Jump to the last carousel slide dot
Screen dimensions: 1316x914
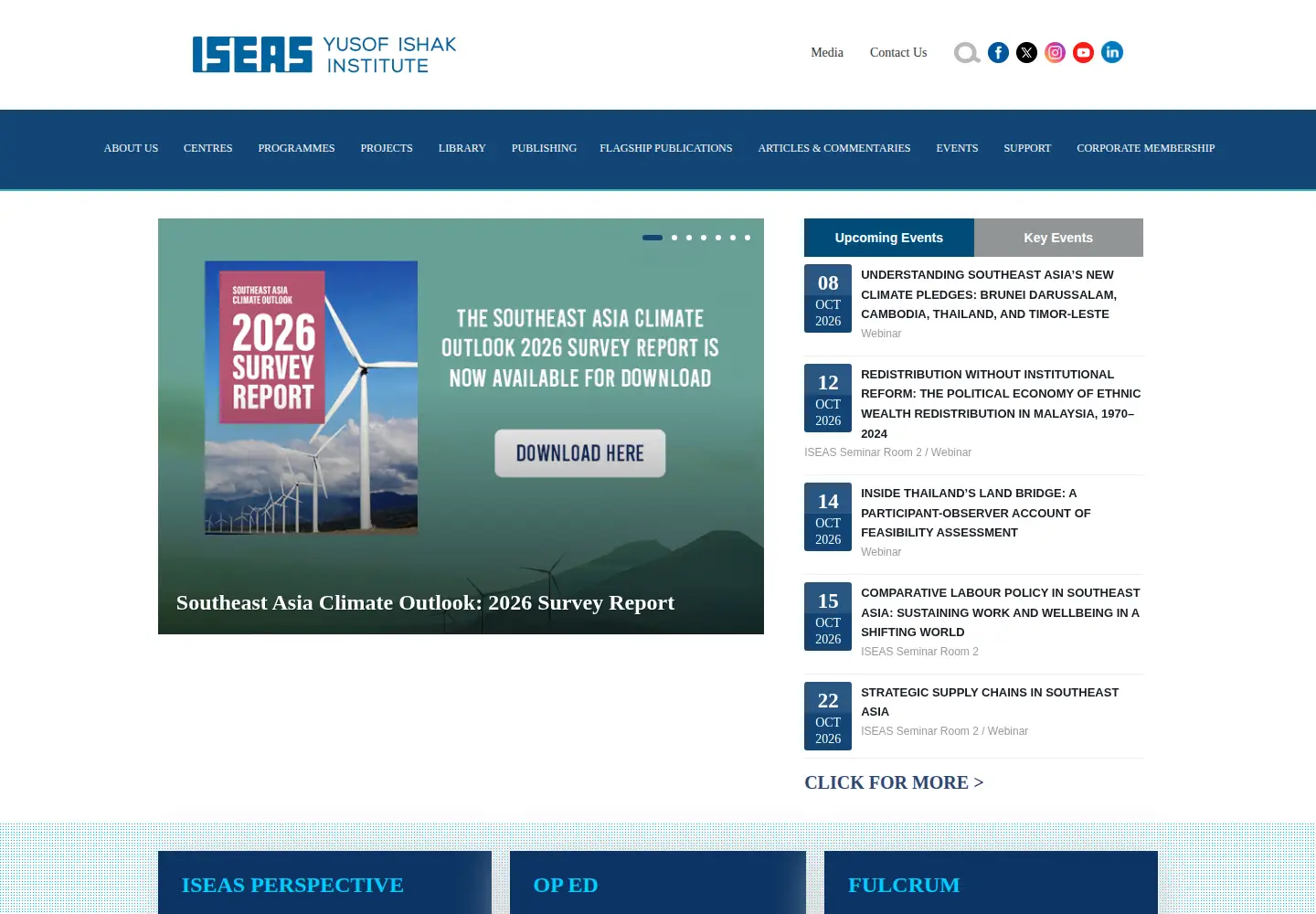pyautogui.click(x=748, y=238)
